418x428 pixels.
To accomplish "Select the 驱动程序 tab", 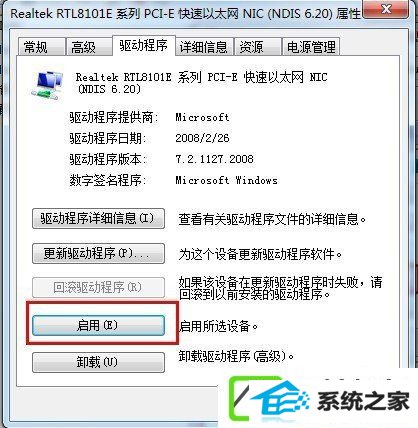I will [x=144, y=45].
